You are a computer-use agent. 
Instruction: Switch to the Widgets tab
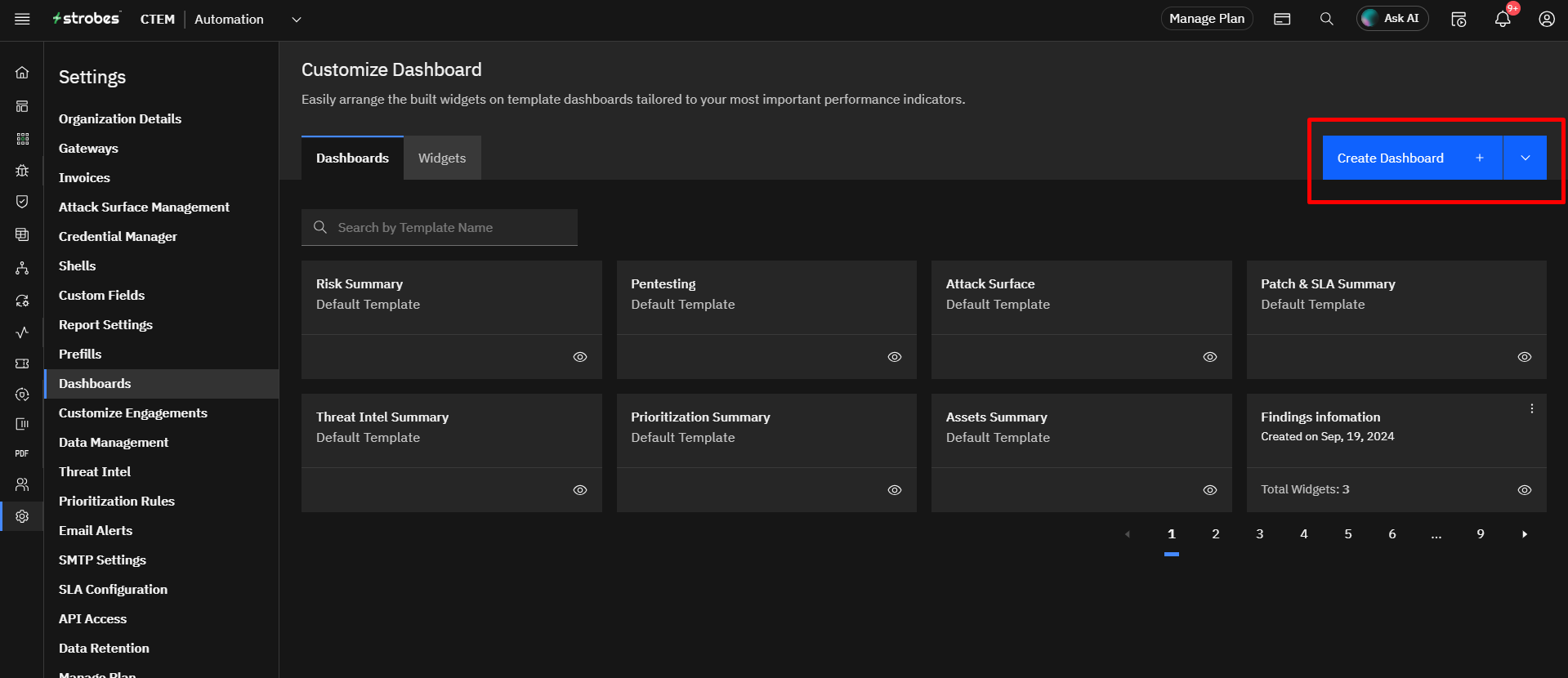(442, 158)
